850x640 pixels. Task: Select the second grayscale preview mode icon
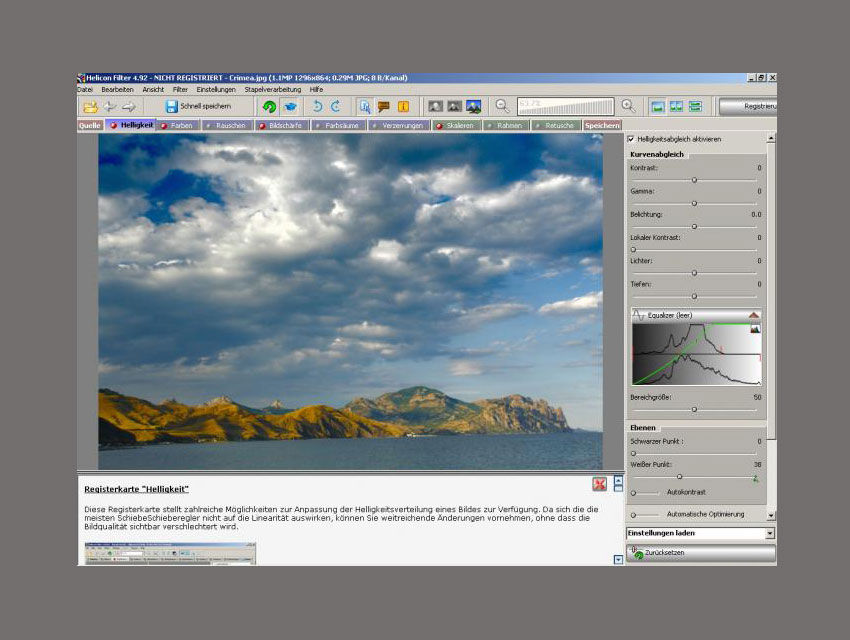[454, 106]
